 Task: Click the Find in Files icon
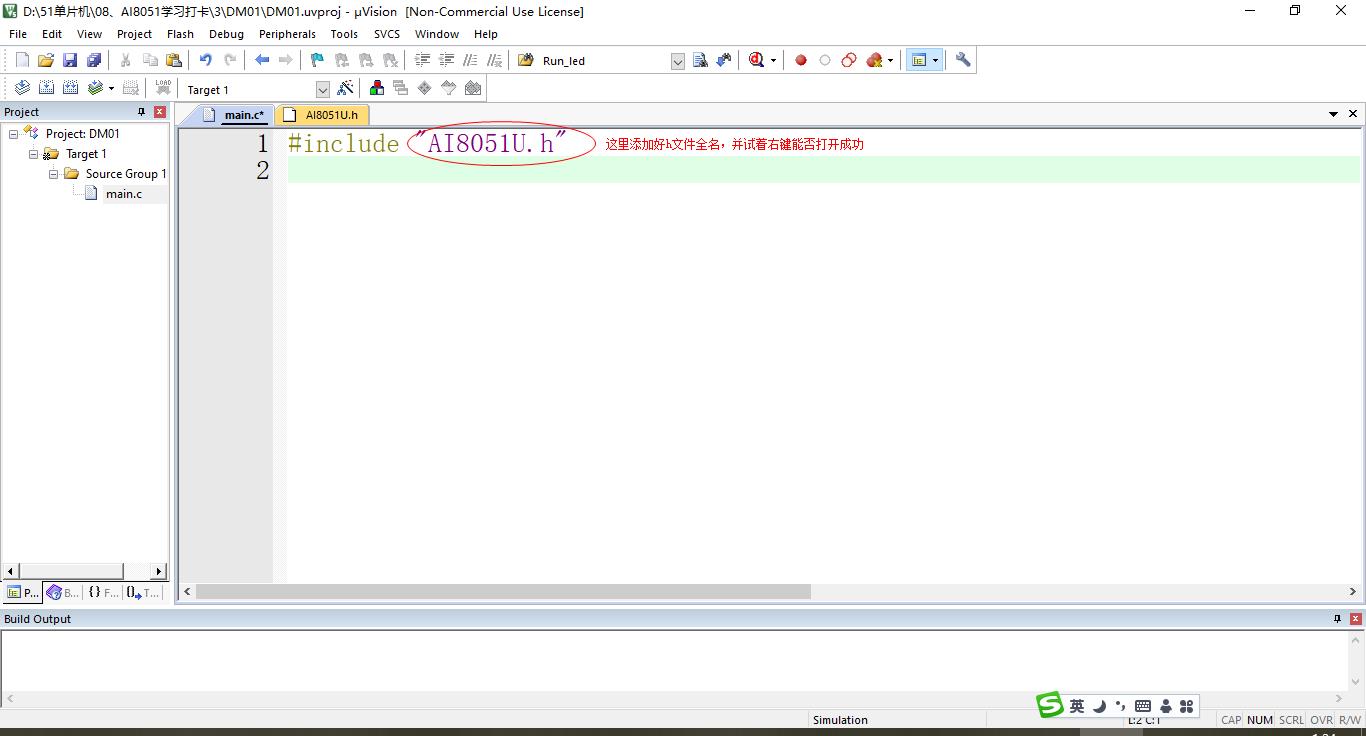click(x=526, y=60)
